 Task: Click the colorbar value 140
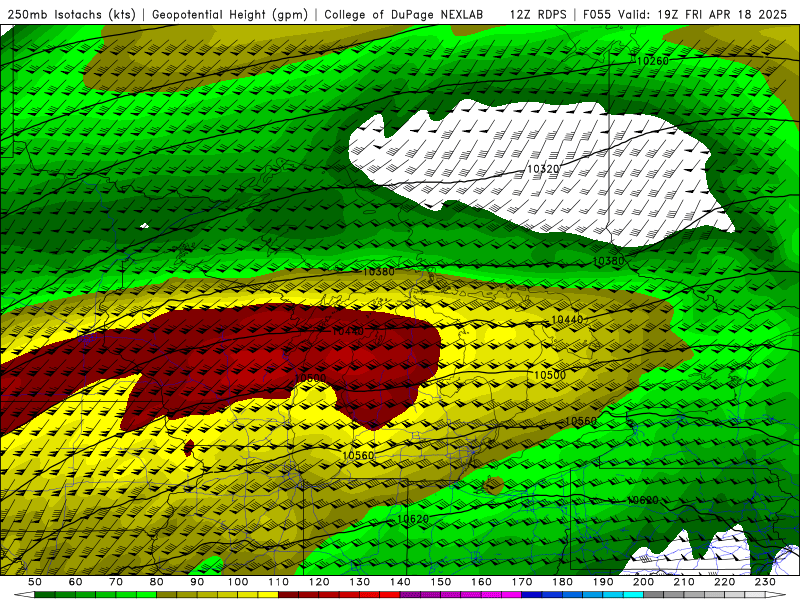[400, 582]
